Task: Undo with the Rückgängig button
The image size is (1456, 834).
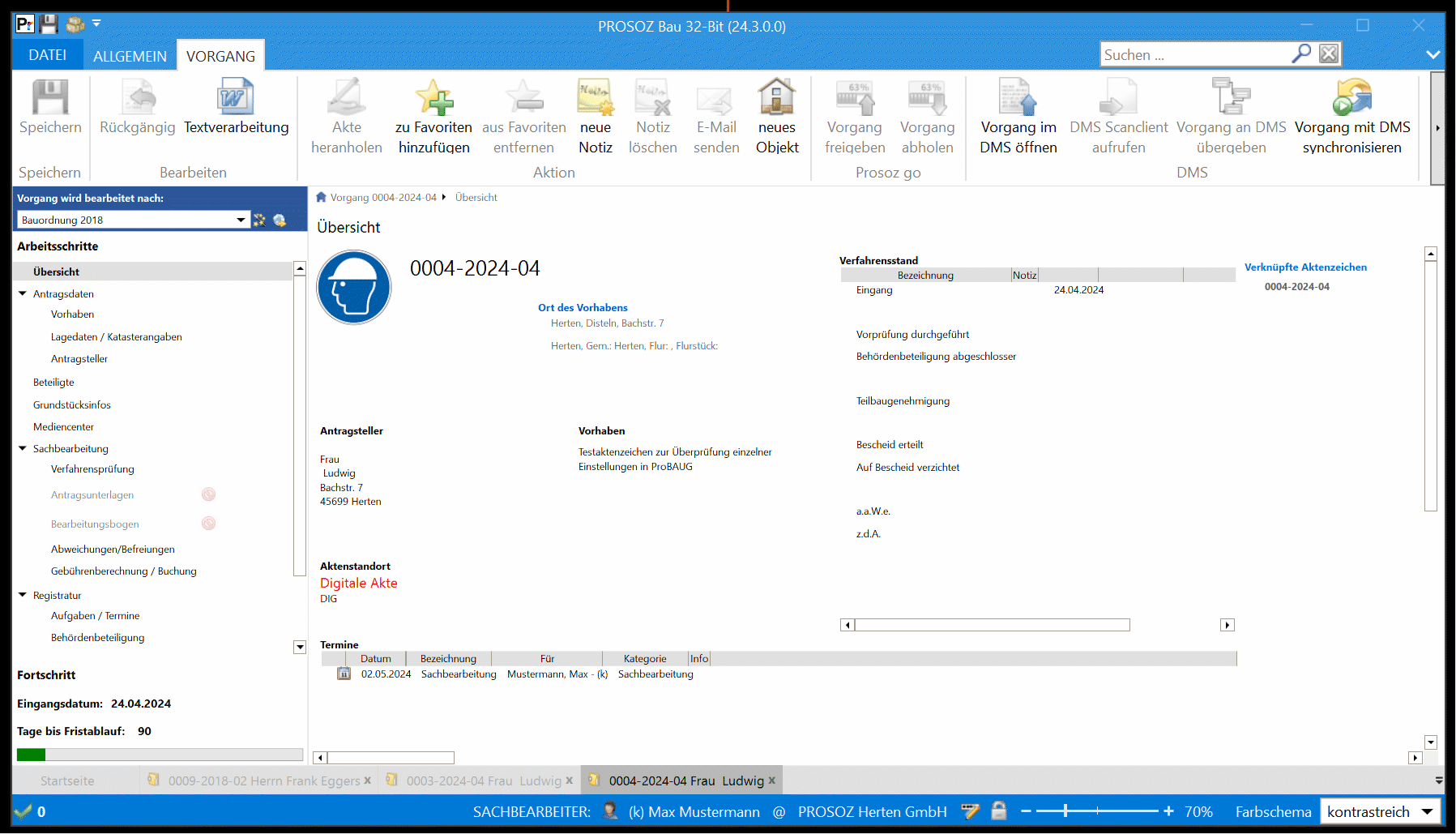Action: [x=138, y=108]
